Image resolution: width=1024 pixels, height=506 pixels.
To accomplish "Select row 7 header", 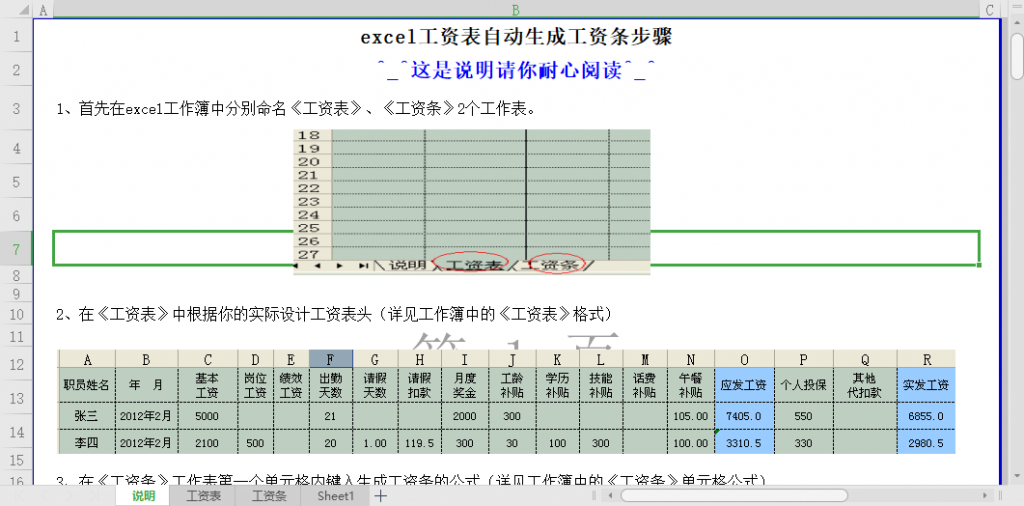I will pos(16,249).
